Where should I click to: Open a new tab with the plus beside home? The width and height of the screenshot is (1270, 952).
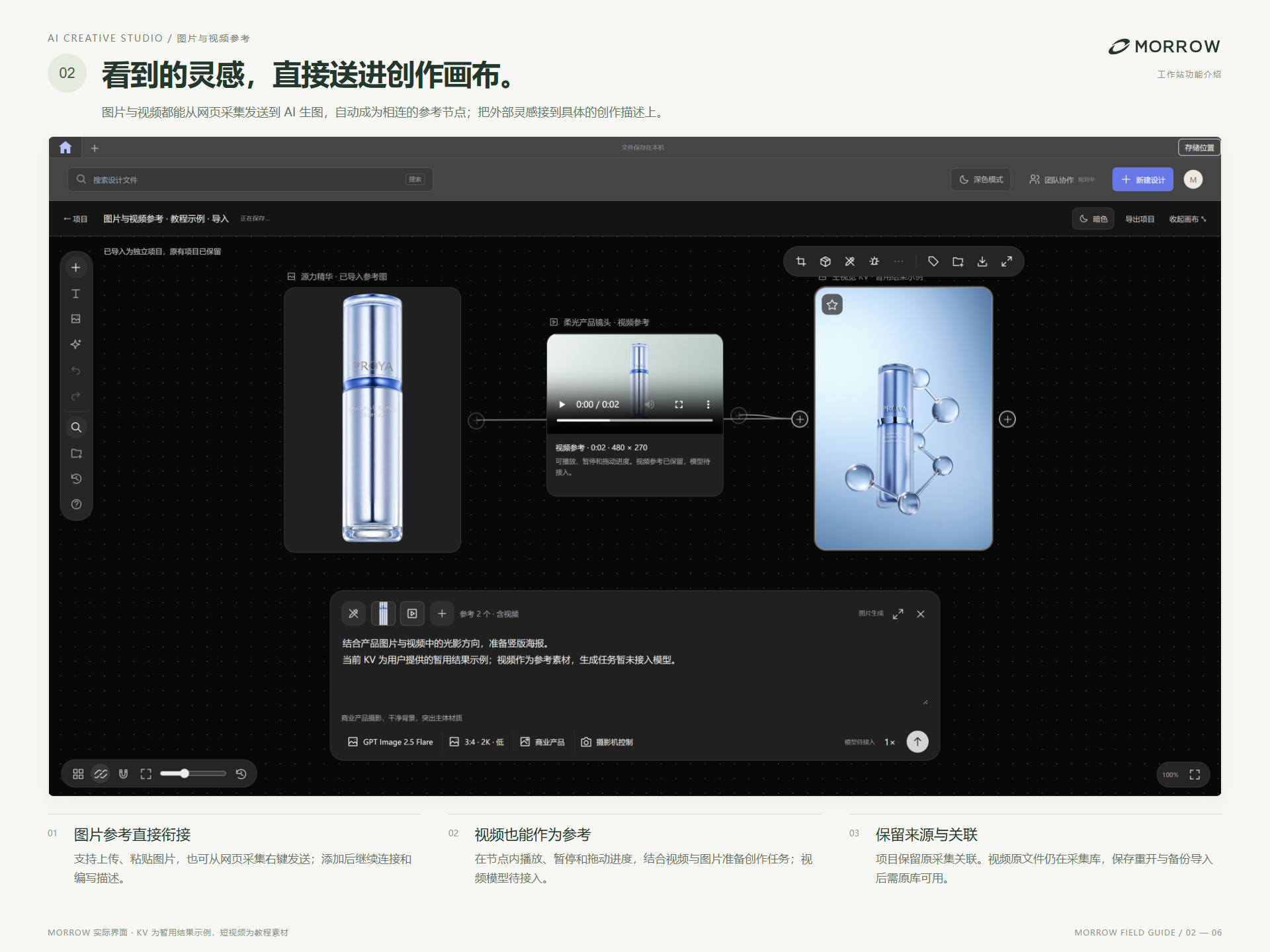[95, 148]
